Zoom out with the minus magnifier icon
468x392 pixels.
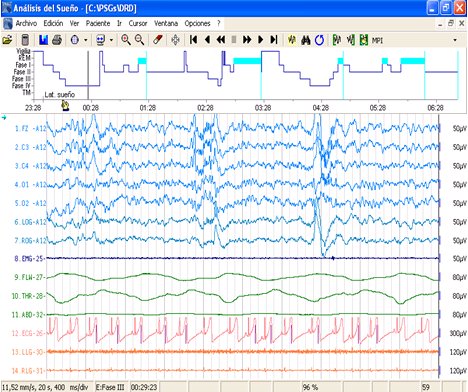pos(139,40)
